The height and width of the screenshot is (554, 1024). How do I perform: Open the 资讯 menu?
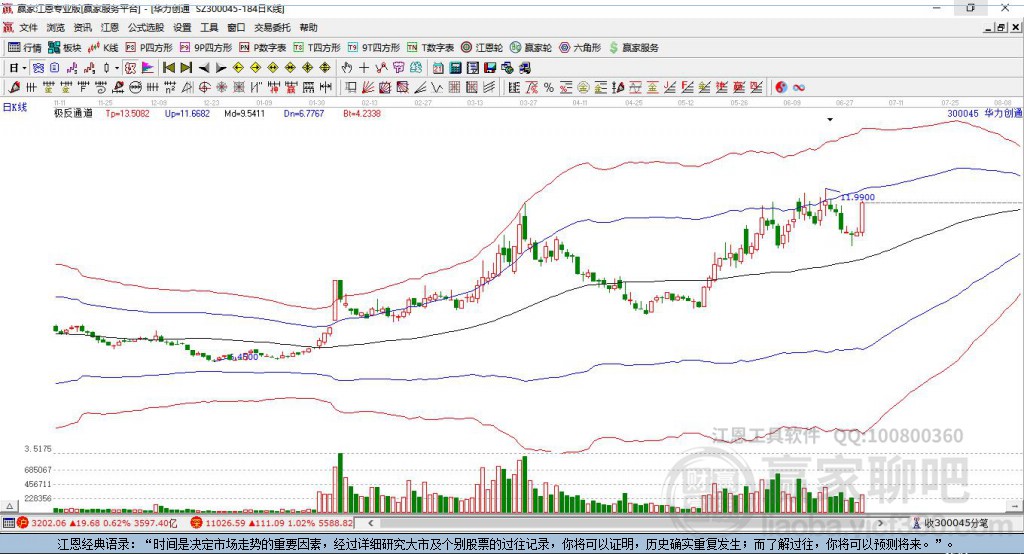pos(82,27)
